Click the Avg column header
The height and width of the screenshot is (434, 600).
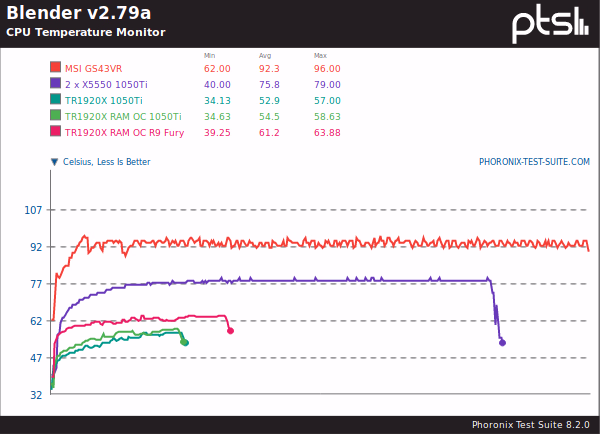[x=264, y=55]
